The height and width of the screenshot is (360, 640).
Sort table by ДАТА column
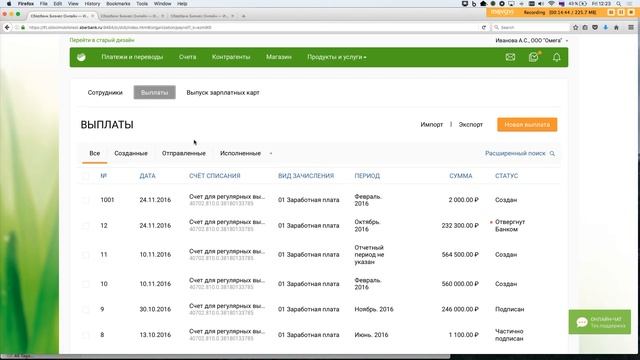147,176
